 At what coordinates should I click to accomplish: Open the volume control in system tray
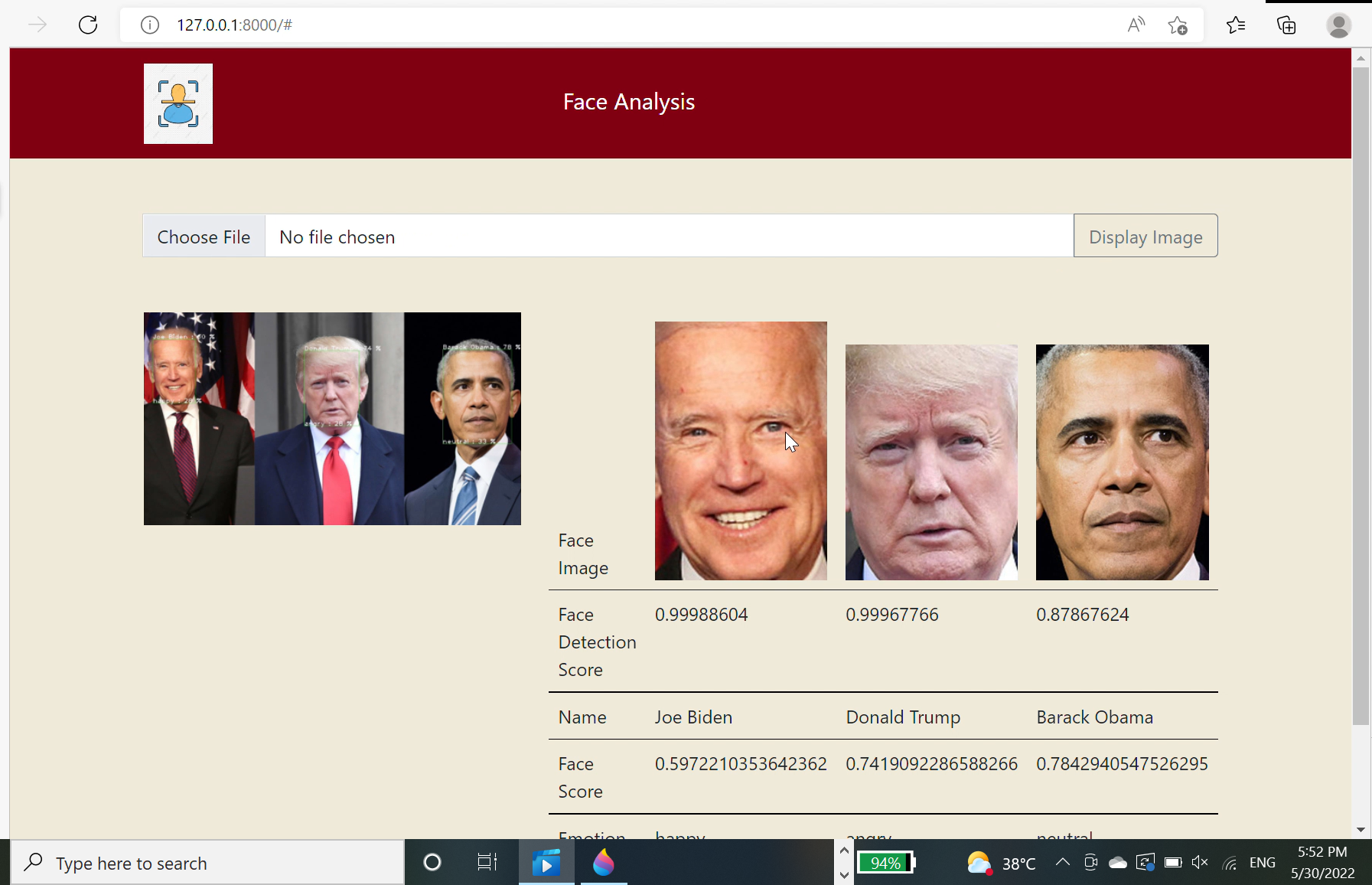click(1198, 863)
